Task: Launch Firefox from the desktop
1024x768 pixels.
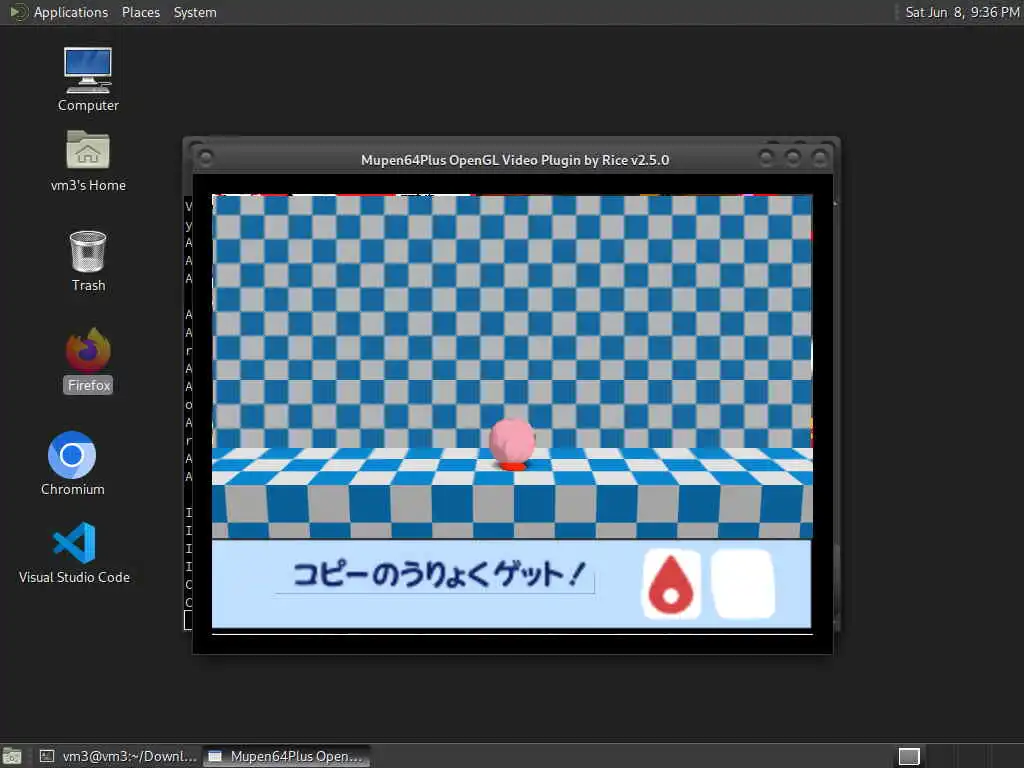Action: pos(88,360)
